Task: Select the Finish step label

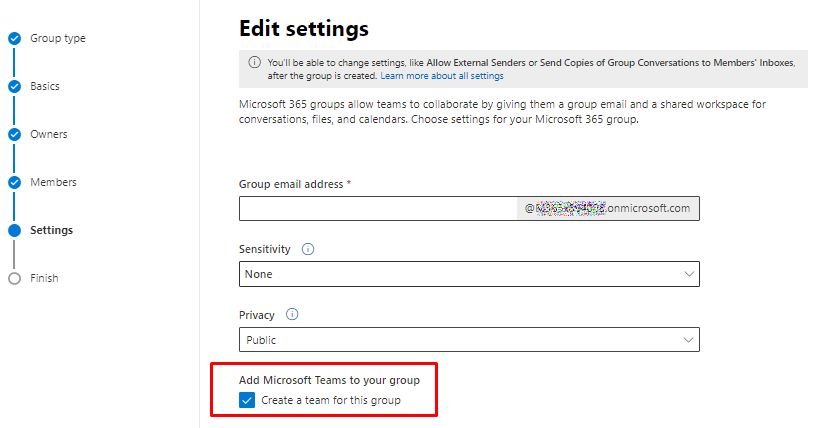Action: (x=44, y=278)
